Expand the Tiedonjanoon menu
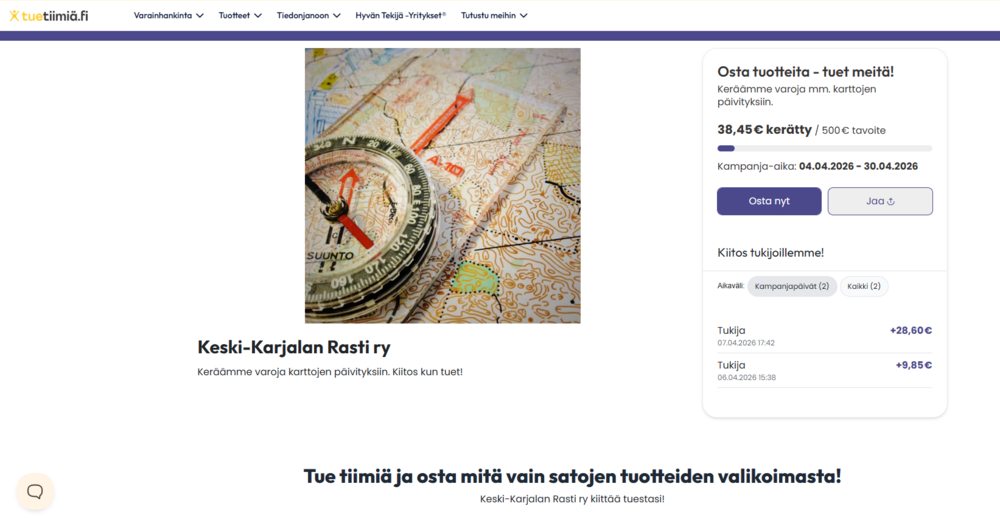 [308, 15]
